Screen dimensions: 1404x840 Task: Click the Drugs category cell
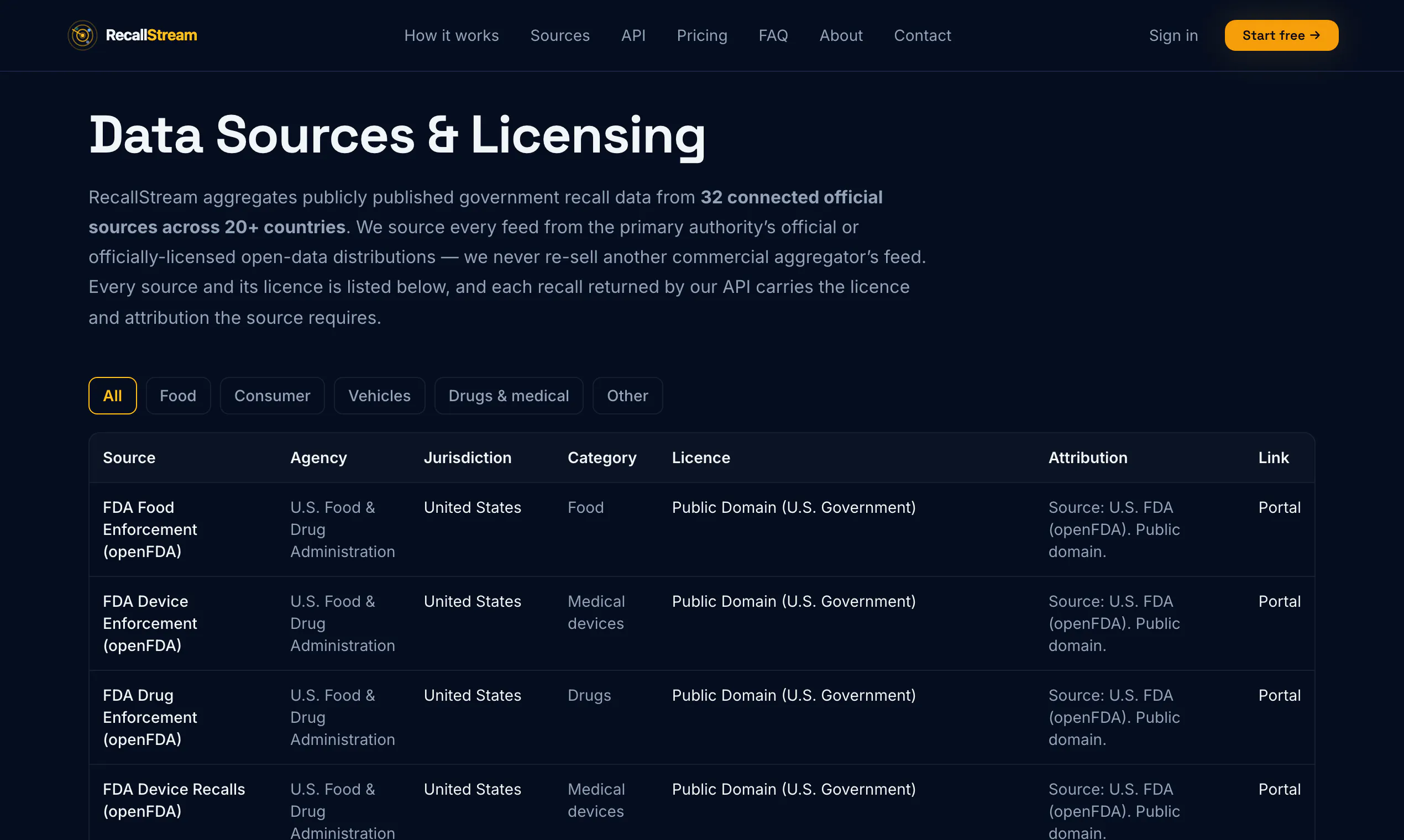tap(589, 695)
